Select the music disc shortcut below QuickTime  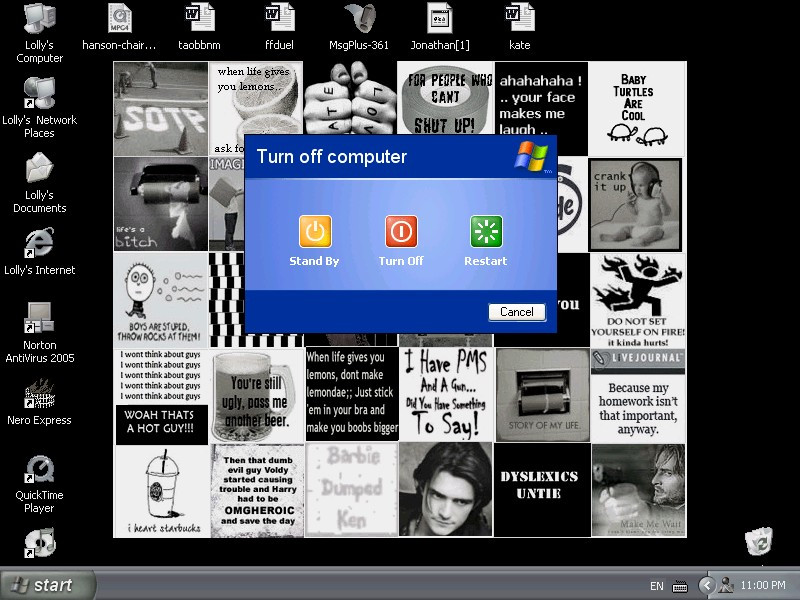(39, 542)
